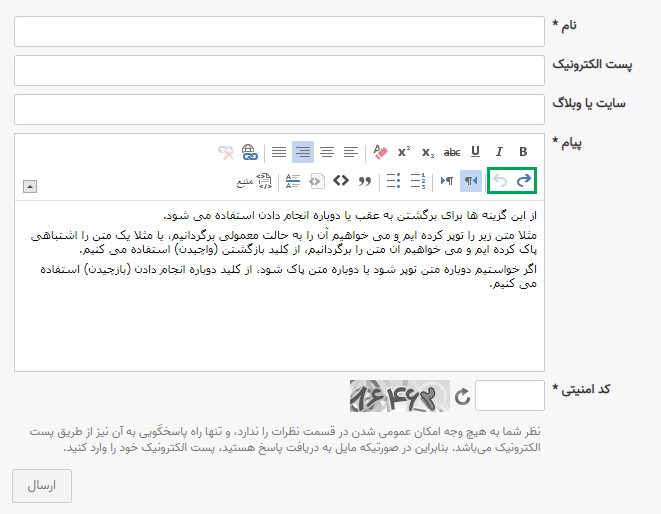This screenshot has width=661, height=514.
Task: Click the نام label
Action: 564,25
